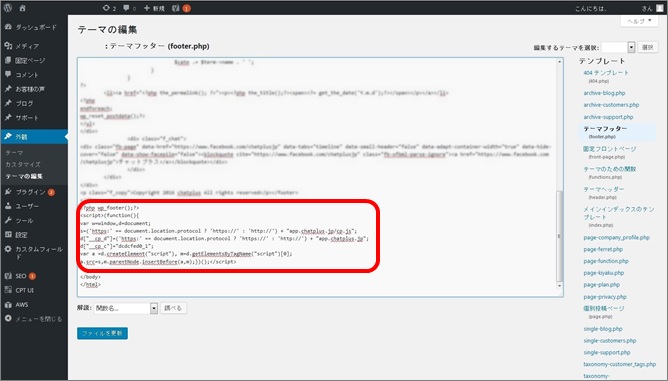Image resolution: width=668 pixels, height=381 pixels.
Task: Click the AWS sidebar icon
Action: (x=8, y=305)
